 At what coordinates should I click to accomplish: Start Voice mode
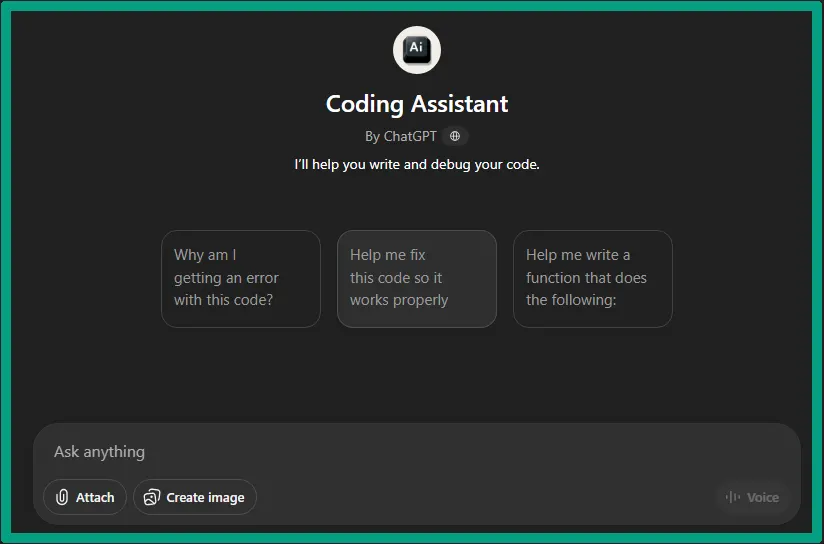point(753,497)
